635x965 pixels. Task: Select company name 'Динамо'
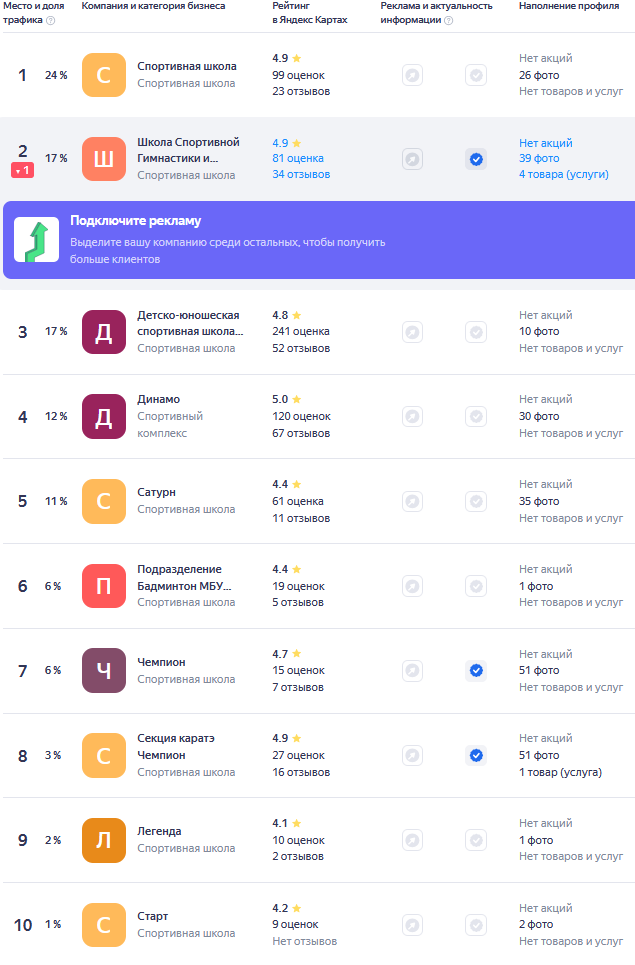pos(159,399)
